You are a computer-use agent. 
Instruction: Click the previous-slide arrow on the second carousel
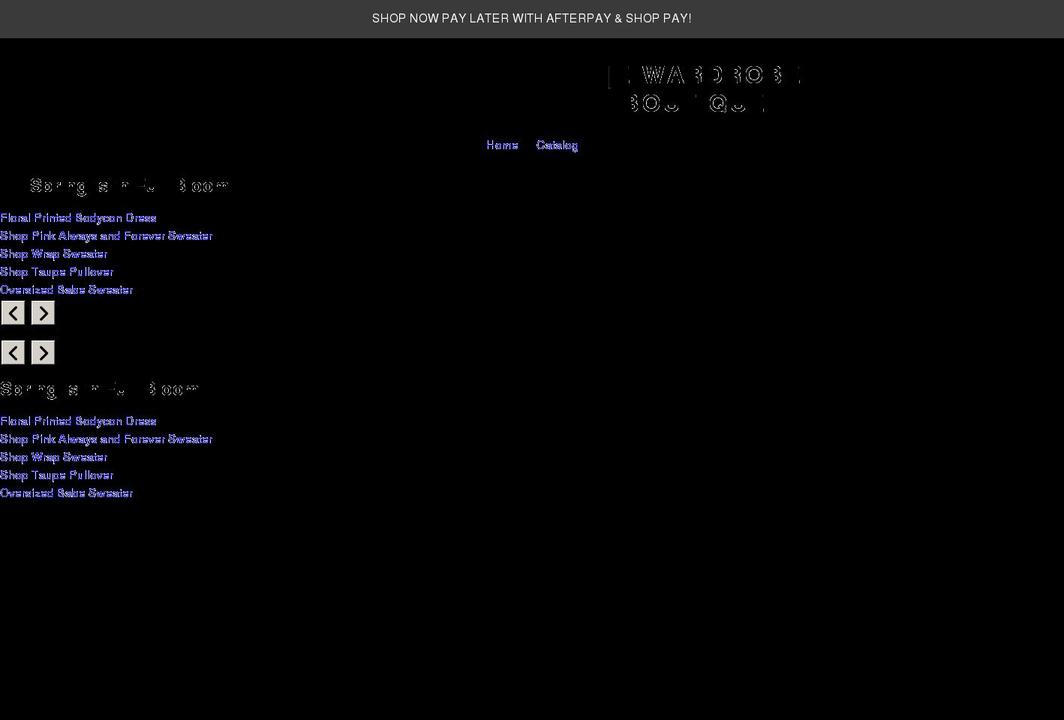13,352
